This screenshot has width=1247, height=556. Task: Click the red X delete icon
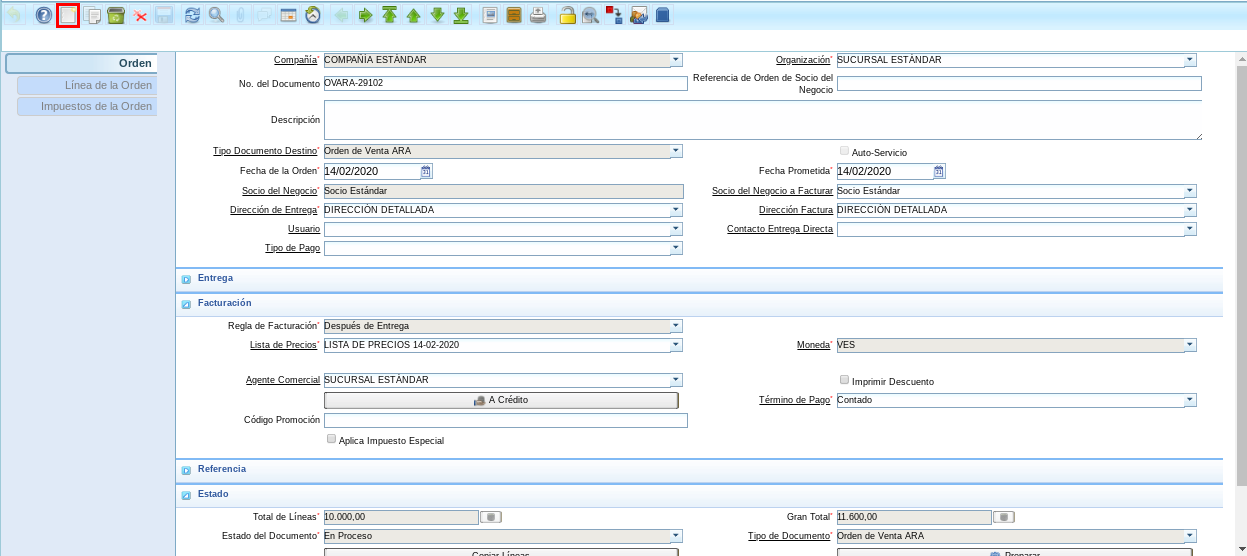coord(140,15)
